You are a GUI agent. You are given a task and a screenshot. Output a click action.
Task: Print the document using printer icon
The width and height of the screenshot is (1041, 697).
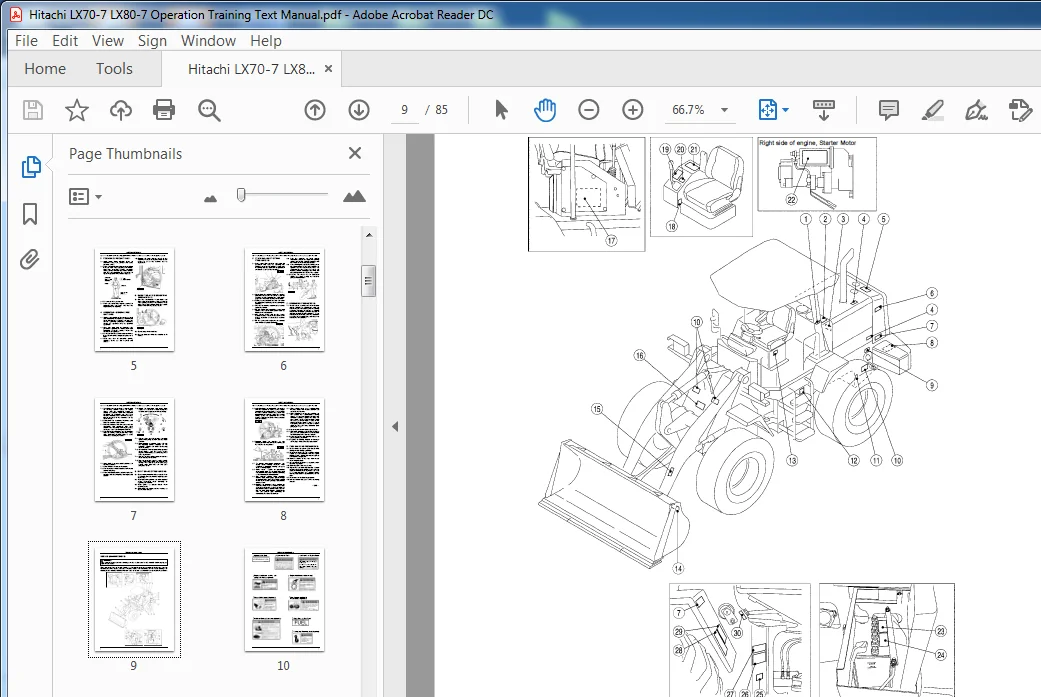(164, 110)
